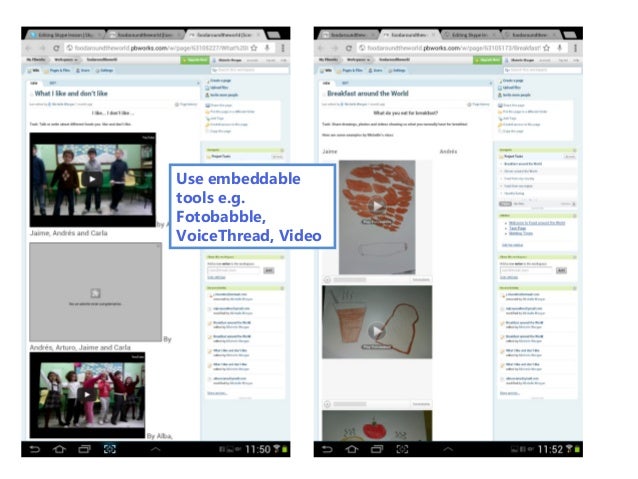
Task: Go forward in the right browser toolbar
Action: 334,48
